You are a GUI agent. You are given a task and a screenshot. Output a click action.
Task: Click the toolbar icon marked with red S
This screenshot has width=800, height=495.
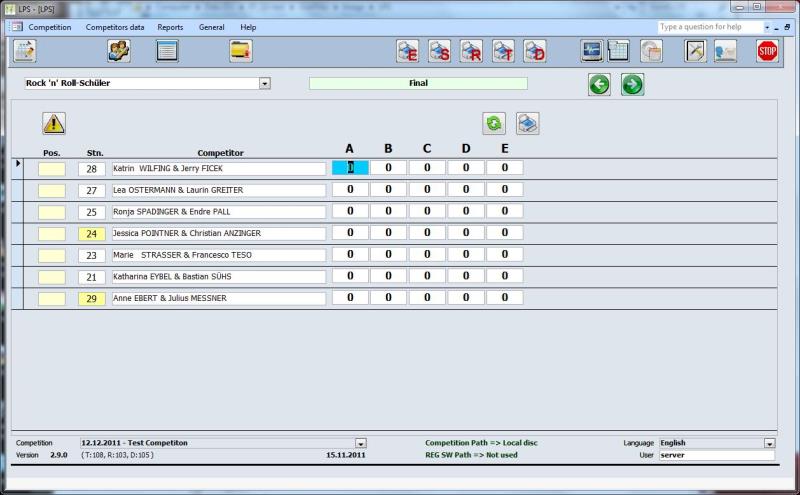click(x=439, y=51)
